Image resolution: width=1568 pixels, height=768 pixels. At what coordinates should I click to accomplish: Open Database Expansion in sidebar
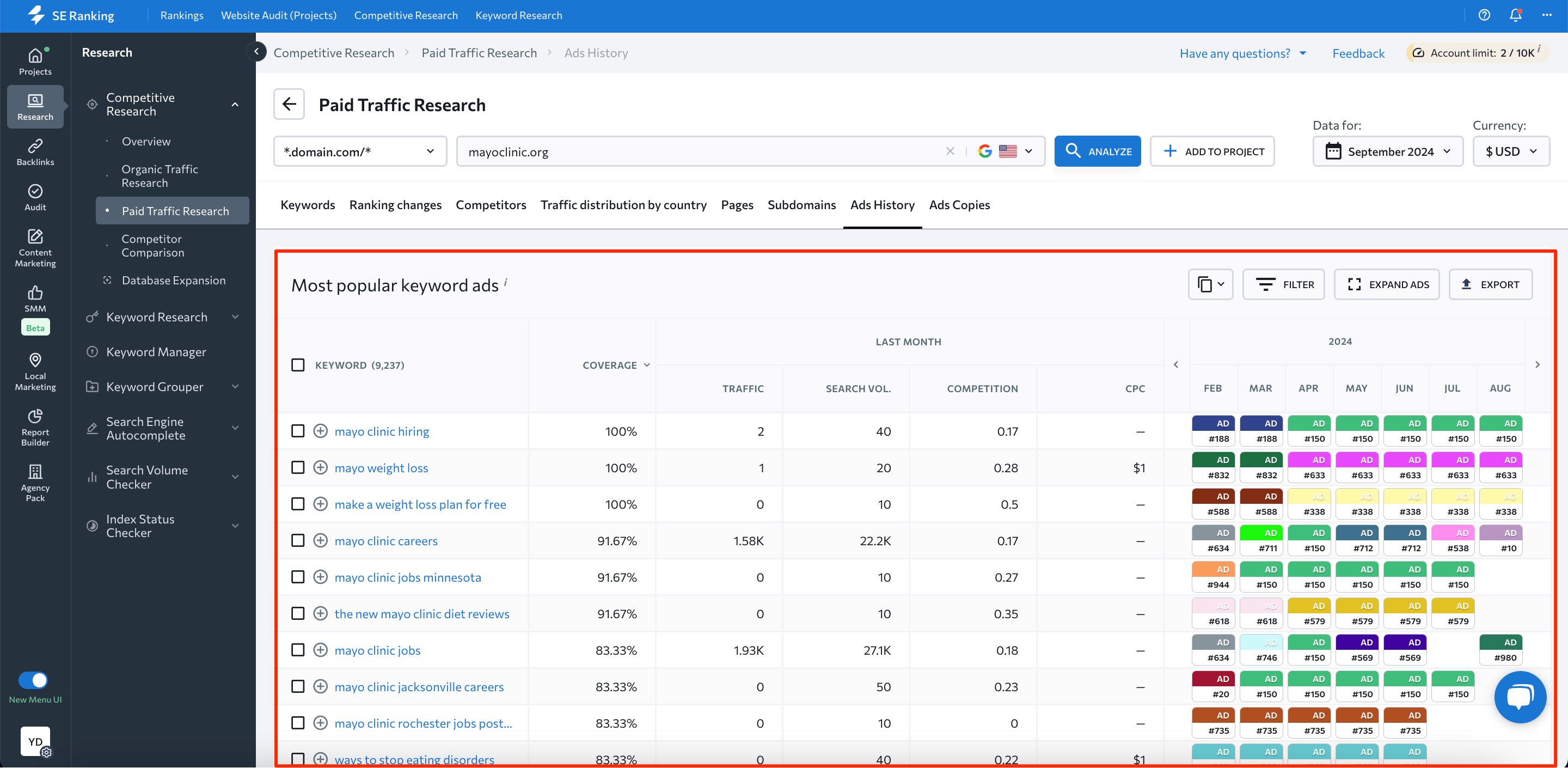(x=174, y=280)
